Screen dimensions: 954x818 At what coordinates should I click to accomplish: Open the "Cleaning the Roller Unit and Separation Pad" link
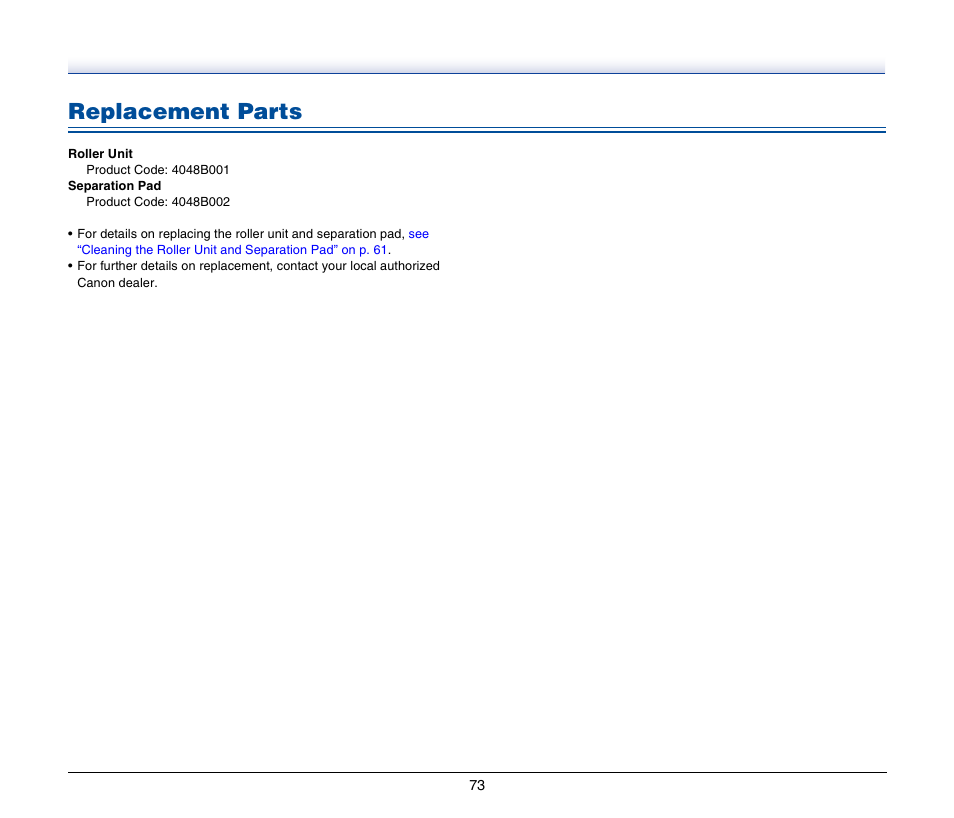(x=232, y=250)
